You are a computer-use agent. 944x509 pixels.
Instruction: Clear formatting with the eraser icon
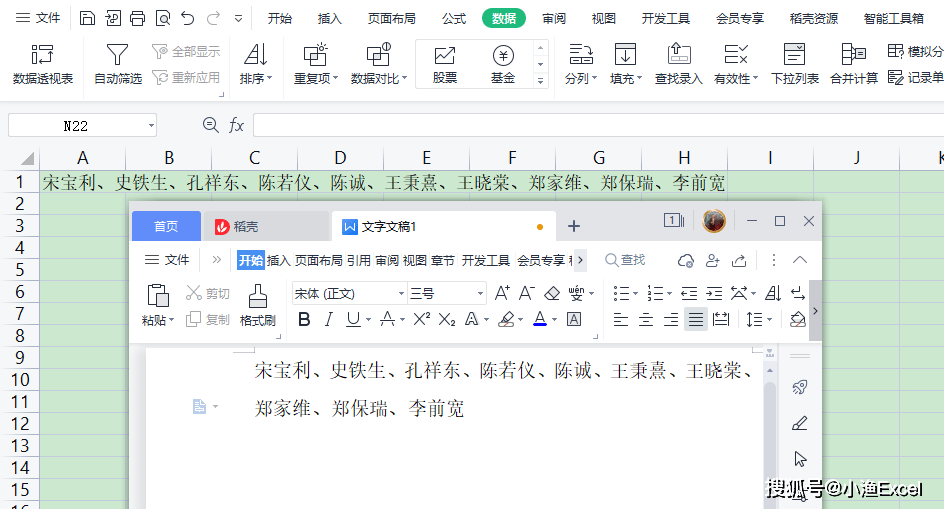pyautogui.click(x=552, y=293)
